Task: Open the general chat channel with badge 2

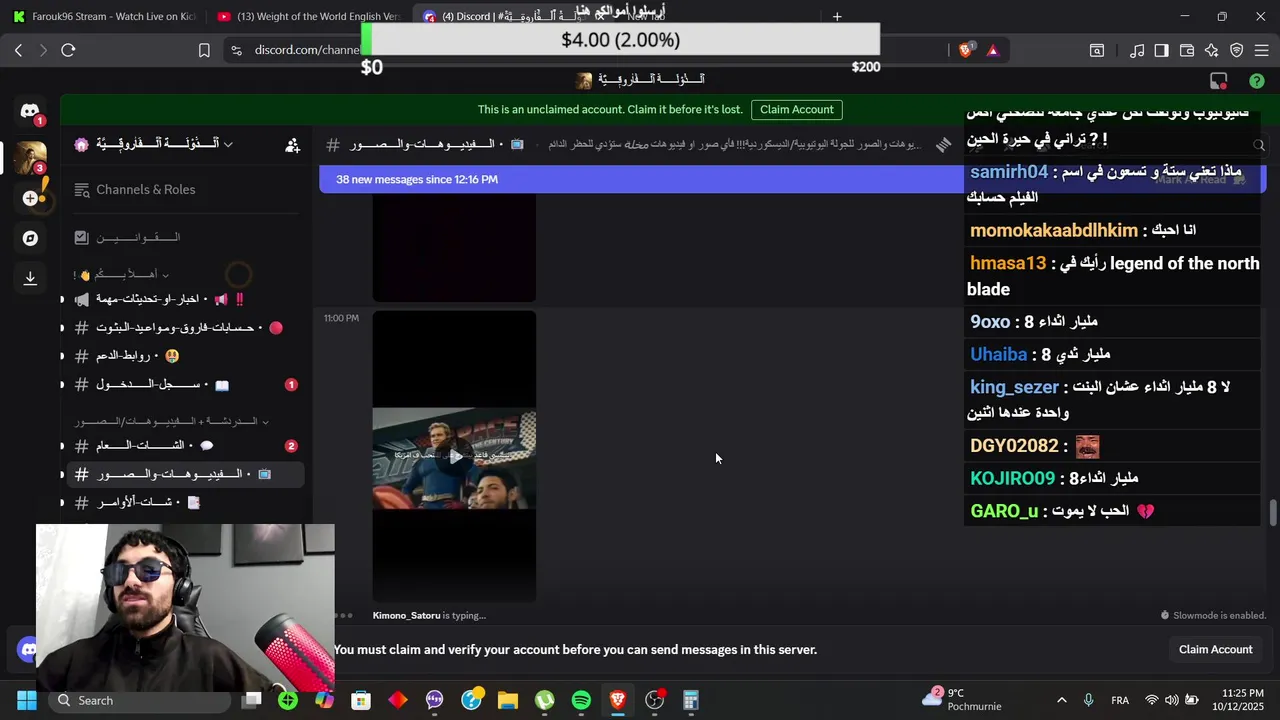Action: 185,445
